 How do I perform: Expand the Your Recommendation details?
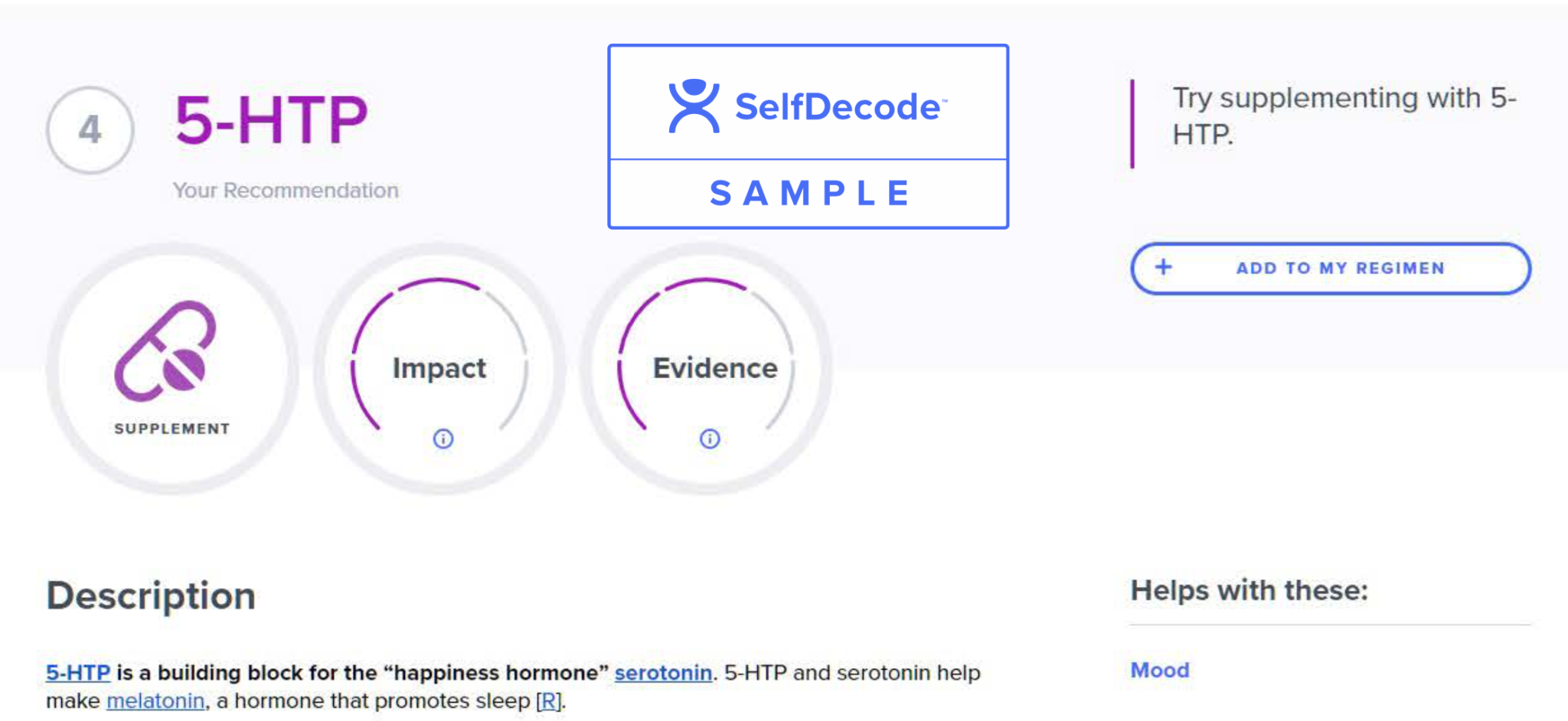tap(286, 190)
